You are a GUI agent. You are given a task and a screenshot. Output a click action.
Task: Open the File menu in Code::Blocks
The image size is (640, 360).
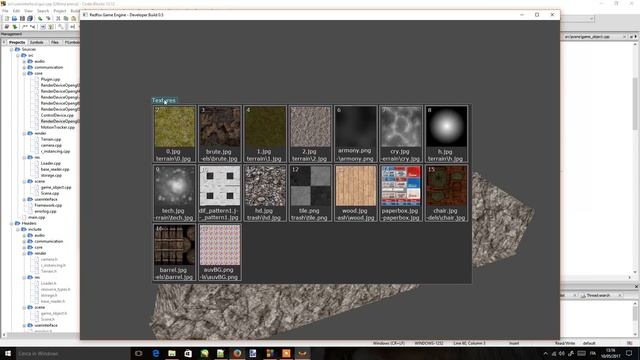5,11
